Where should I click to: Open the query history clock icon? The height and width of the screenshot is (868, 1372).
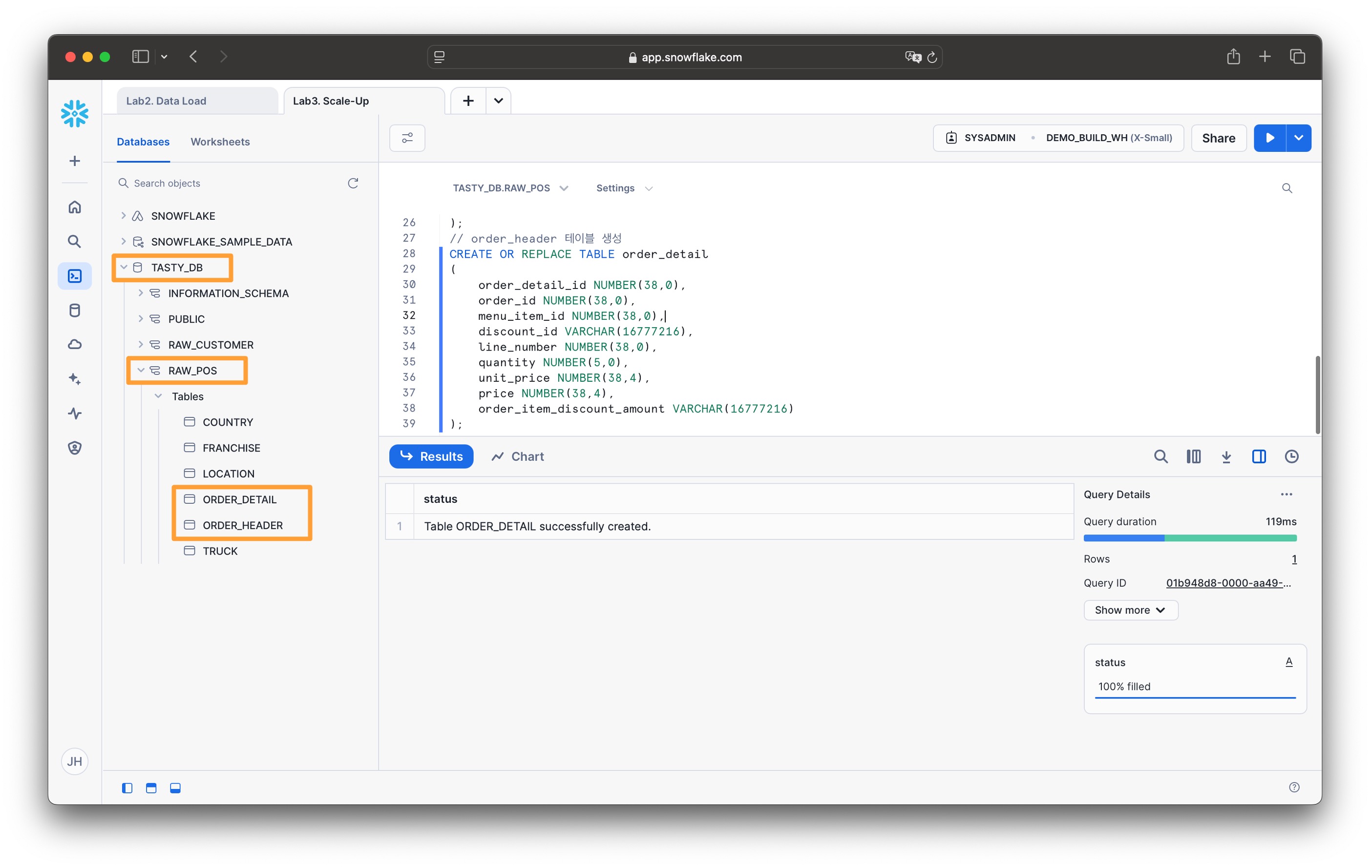(1292, 456)
